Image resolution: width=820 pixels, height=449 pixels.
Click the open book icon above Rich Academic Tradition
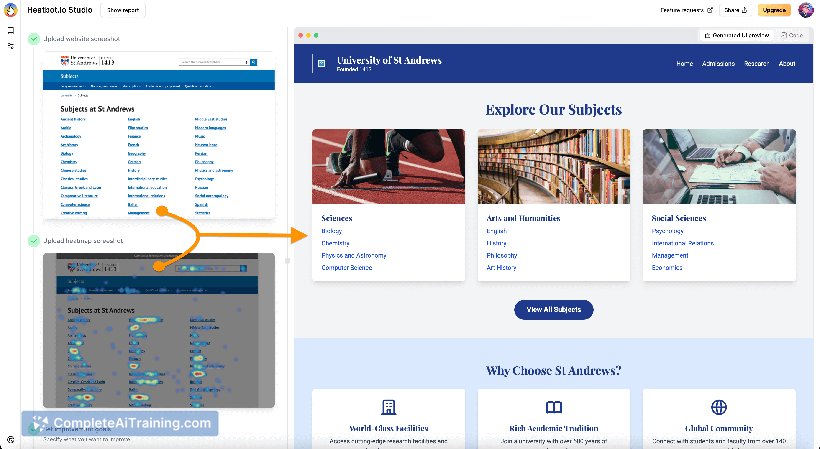pos(554,407)
